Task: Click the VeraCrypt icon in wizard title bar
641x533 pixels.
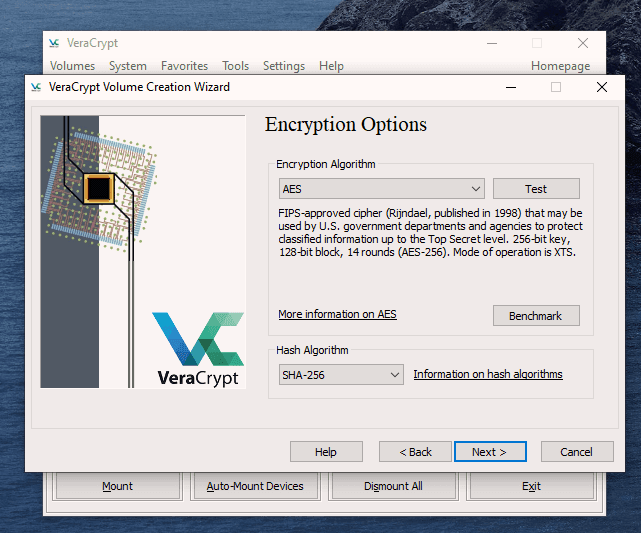Action: point(36,87)
